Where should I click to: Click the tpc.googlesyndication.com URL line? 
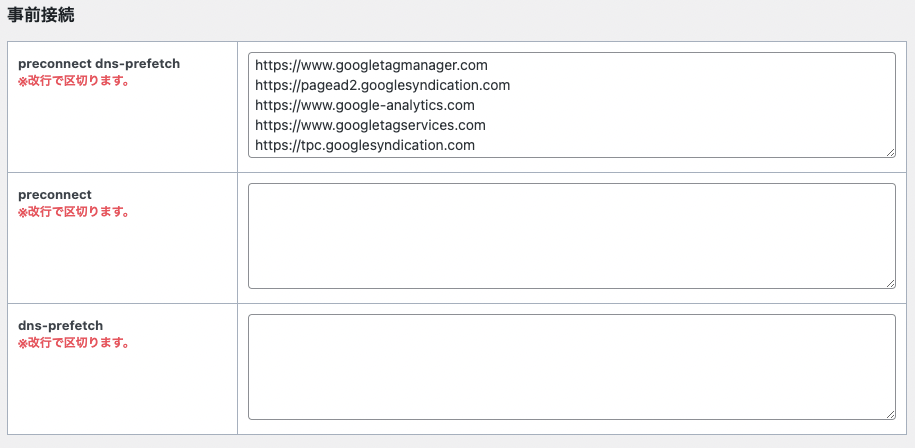[x=364, y=145]
